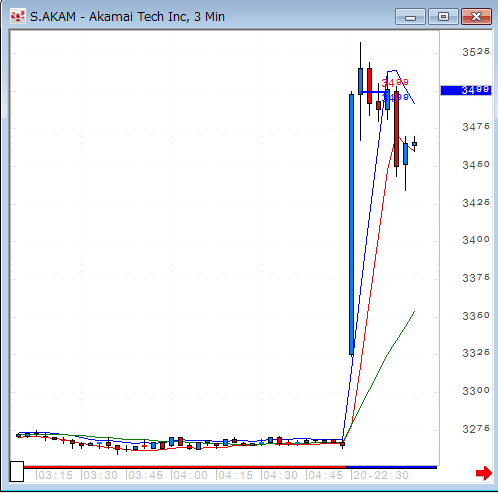
Task: Click the 04:00 time axis label
Action: (x=190, y=475)
